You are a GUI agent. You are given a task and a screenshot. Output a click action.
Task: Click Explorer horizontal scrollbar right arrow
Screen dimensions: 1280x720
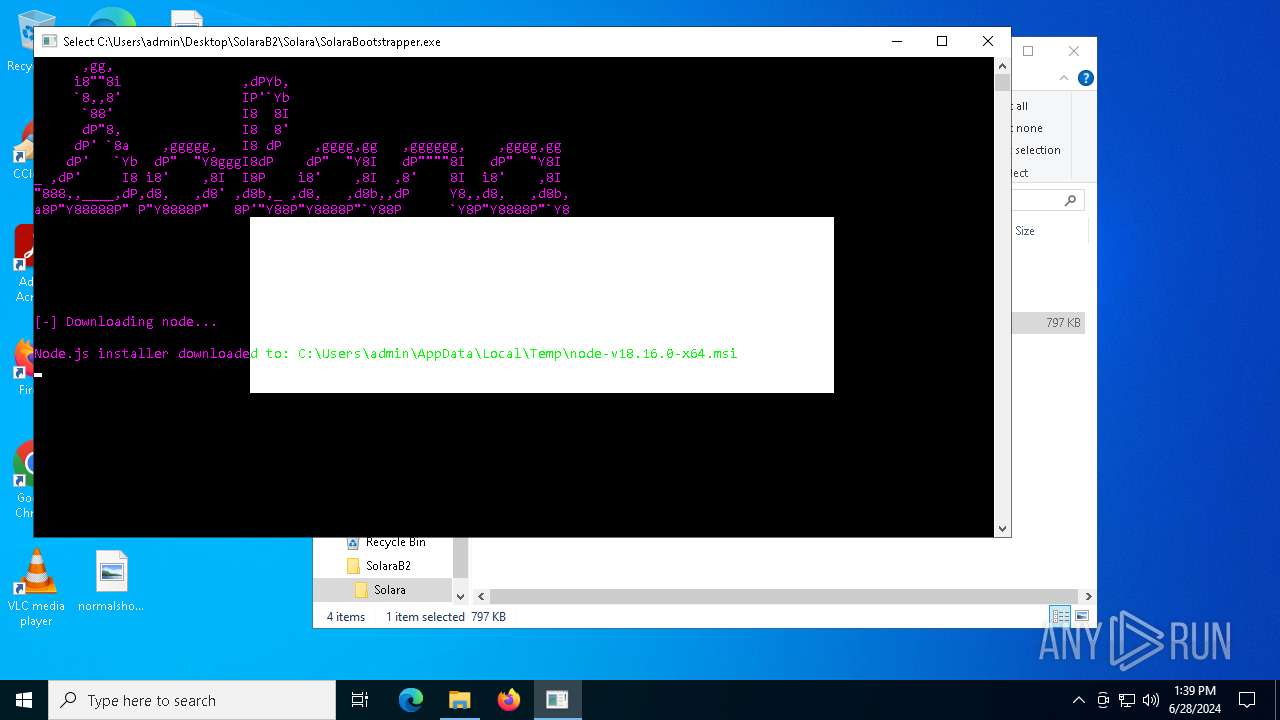1088,596
